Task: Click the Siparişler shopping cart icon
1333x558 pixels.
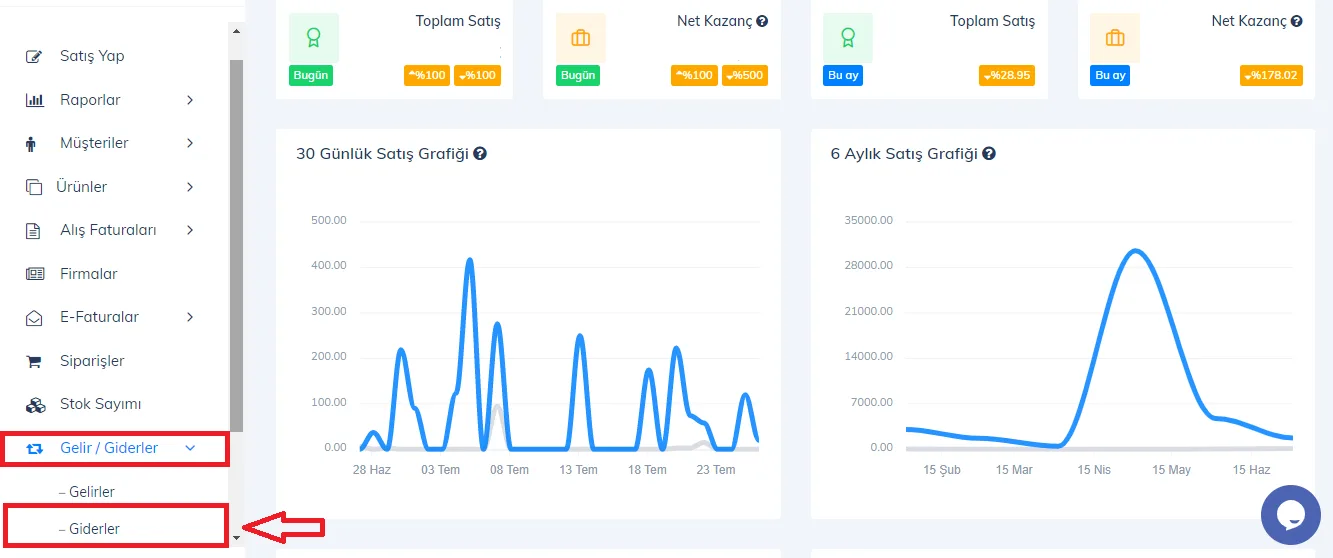Action: (34, 361)
